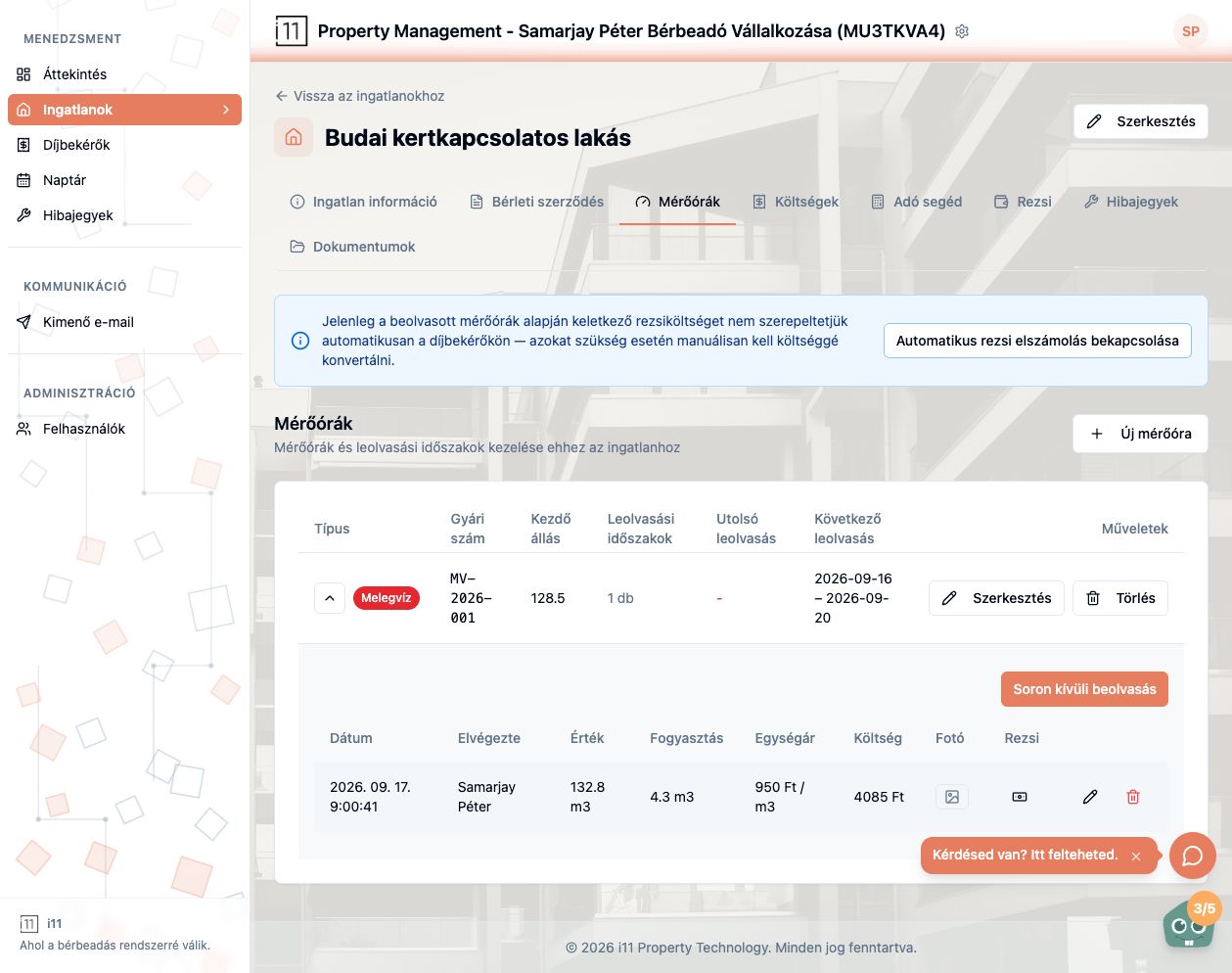The height and width of the screenshot is (973, 1232).
Task: Delete the Melegvíz meter with Törlés
Action: pyautogui.click(x=1120, y=598)
